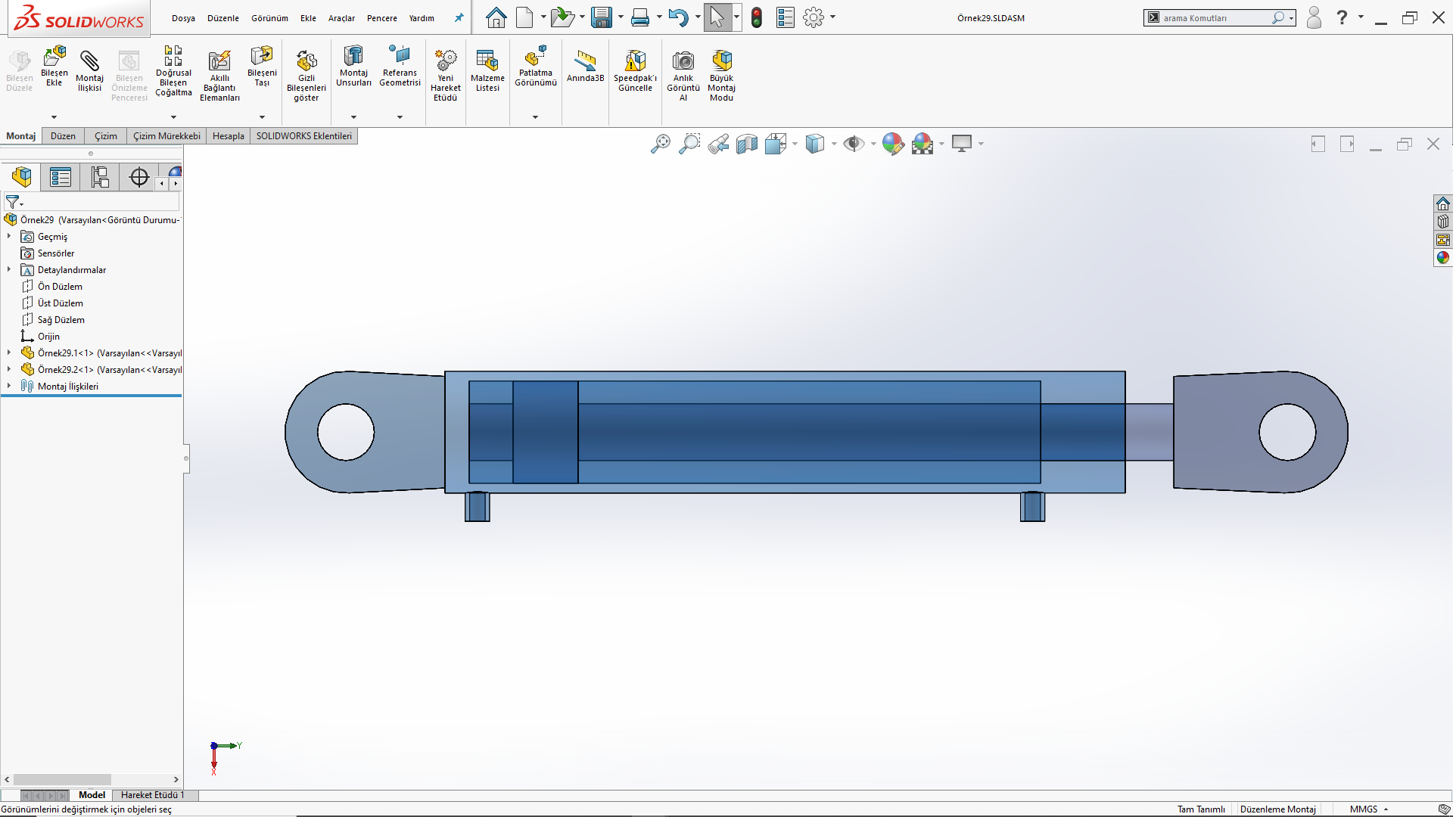Expand the Montaj İlişkileri tree node
1456x817 pixels.
pyautogui.click(x=9, y=386)
